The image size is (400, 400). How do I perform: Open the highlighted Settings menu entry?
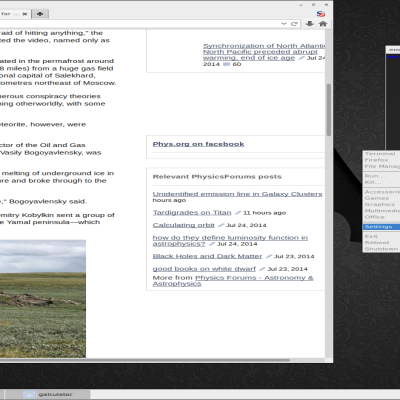(x=382, y=227)
